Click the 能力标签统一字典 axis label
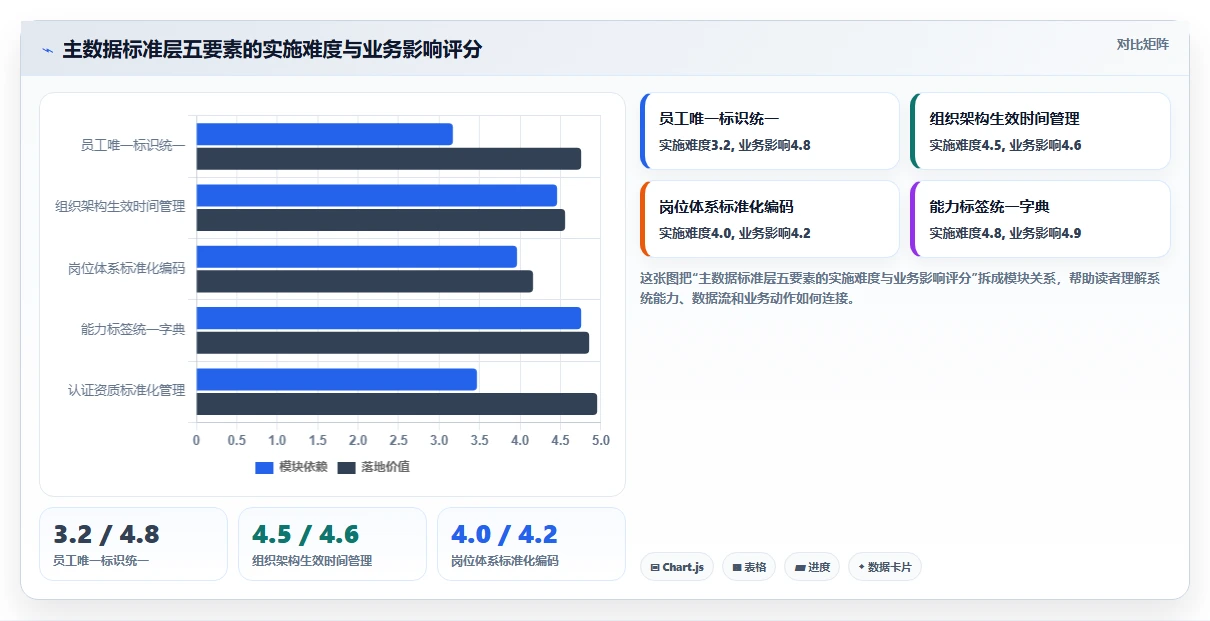Viewport: 1210px width, 621px height. point(133,329)
